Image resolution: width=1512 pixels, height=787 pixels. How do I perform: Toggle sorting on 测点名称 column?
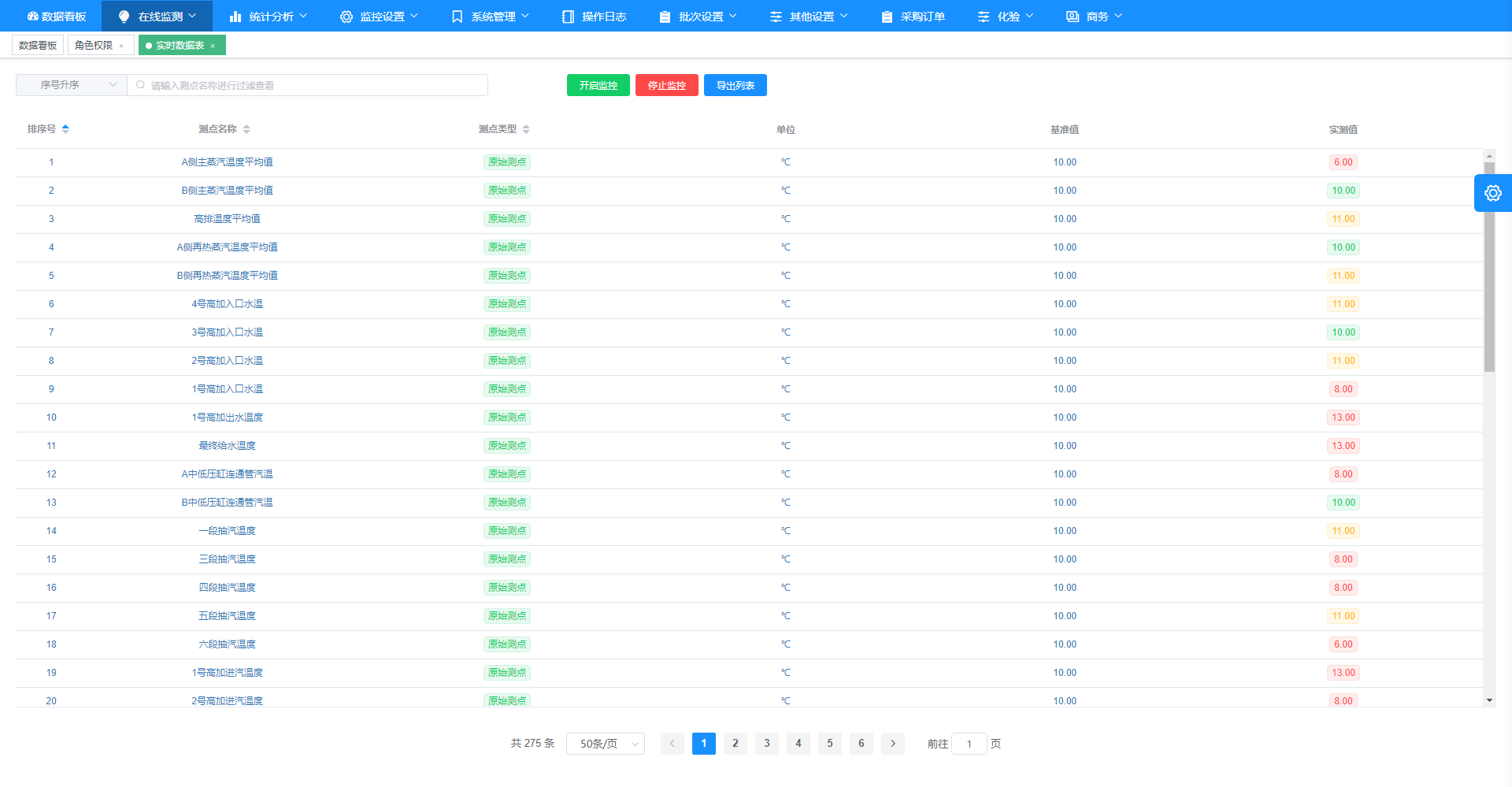click(x=247, y=129)
